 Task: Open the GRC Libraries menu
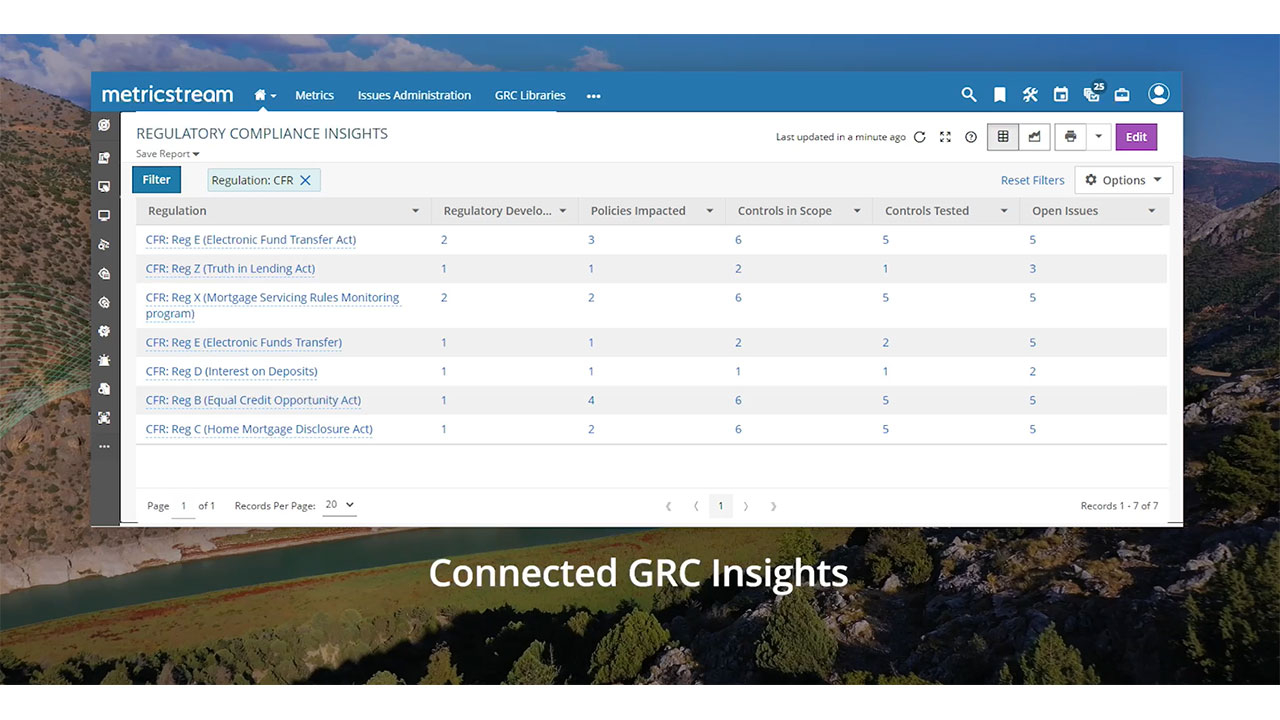[530, 95]
